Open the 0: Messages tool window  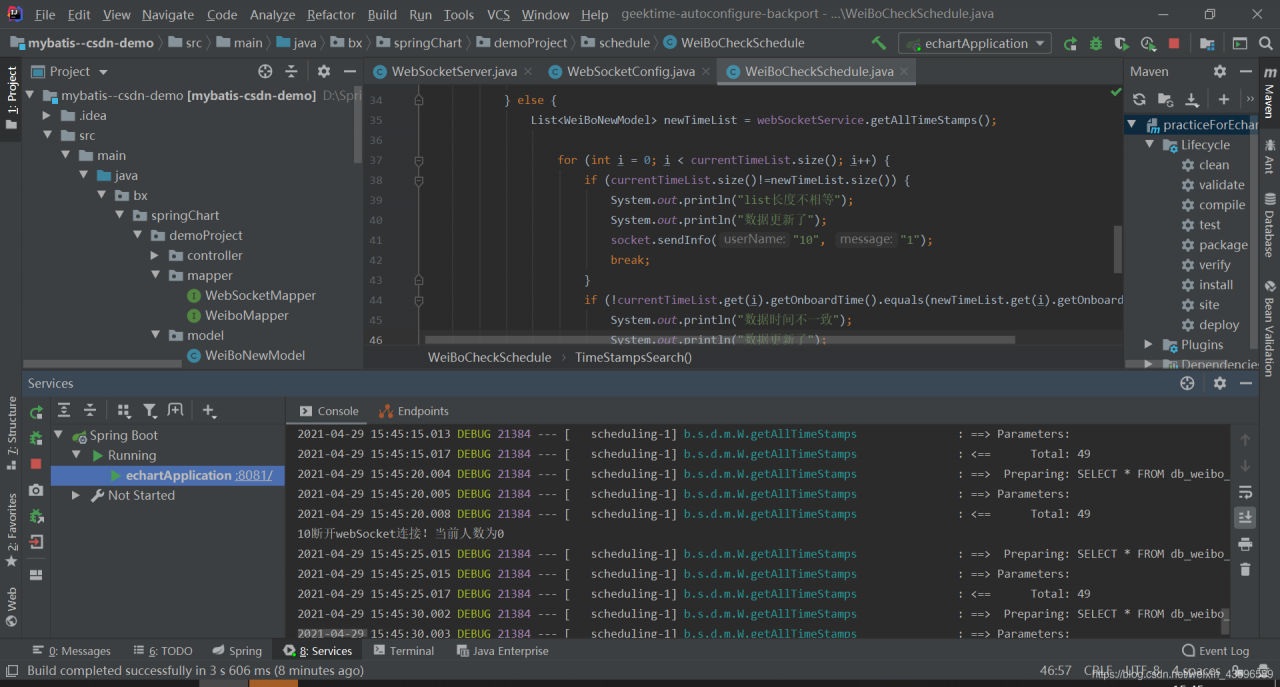pos(72,651)
